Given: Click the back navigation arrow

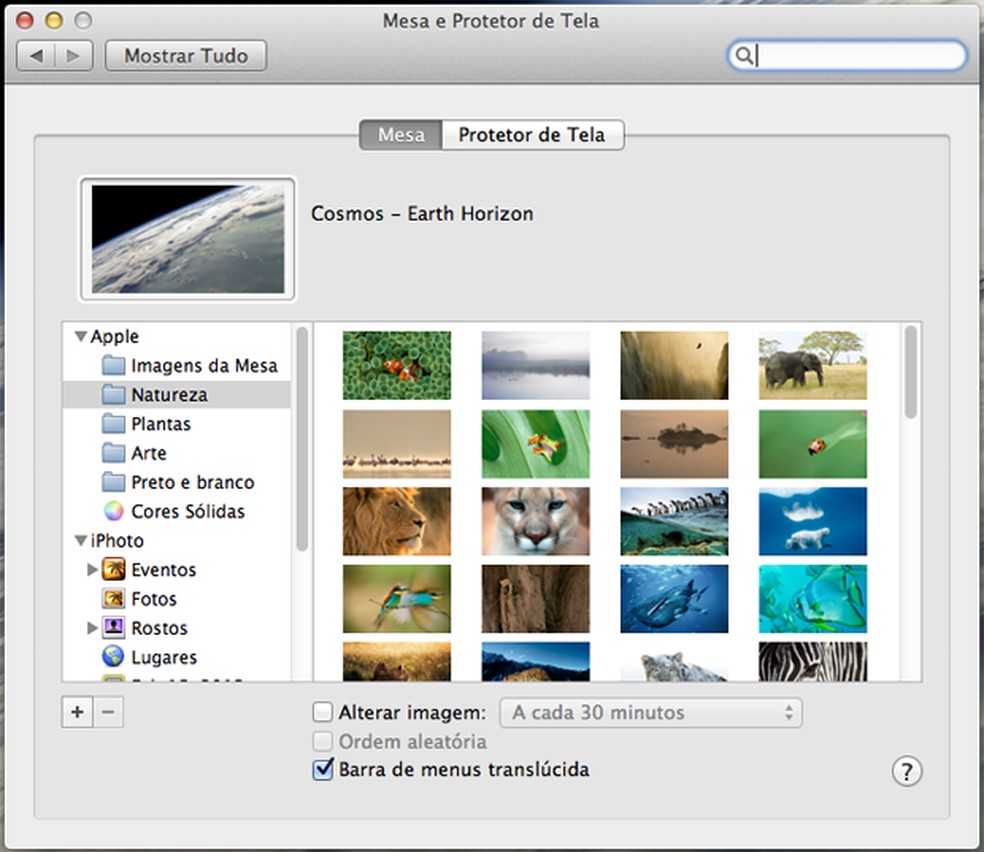Looking at the screenshot, I should [37, 56].
